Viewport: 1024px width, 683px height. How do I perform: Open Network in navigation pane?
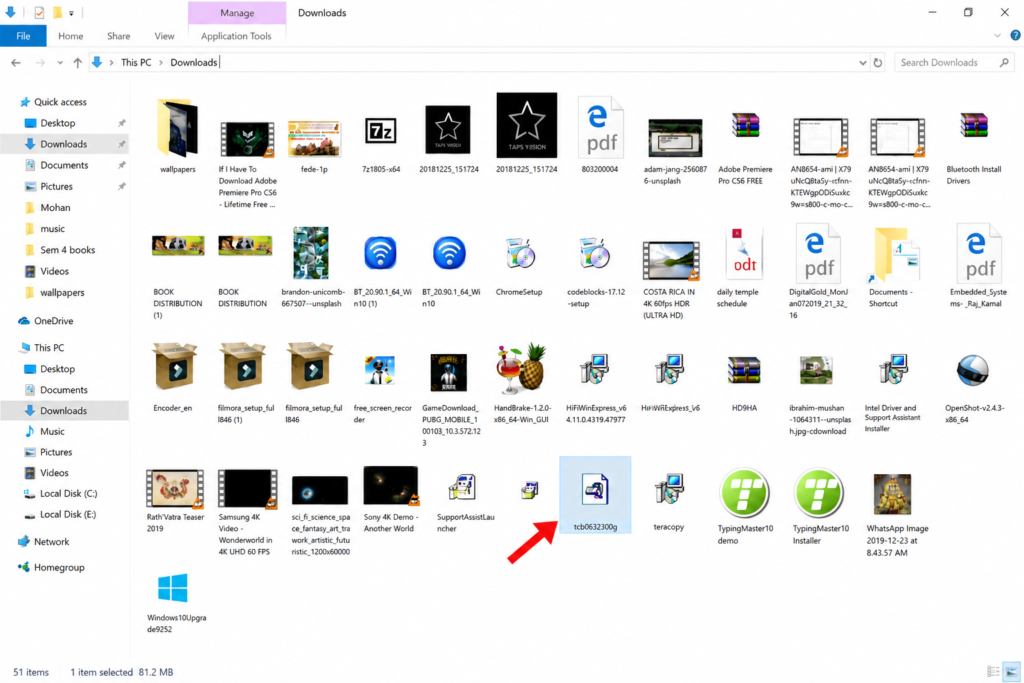pyautogui.click(x=51, y=542)
